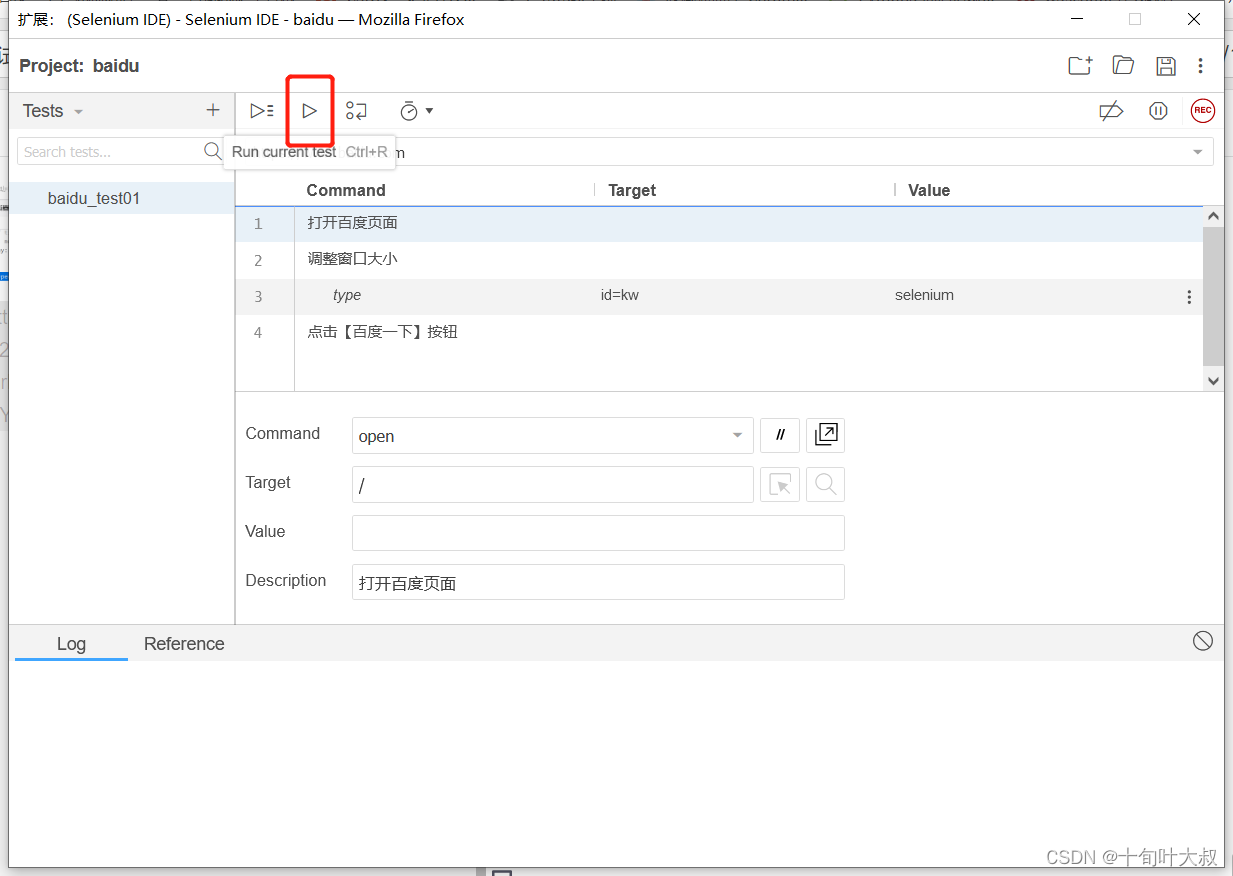Image resolution: width=1233 pixels, height=876 pixels.
Task: Click the id=kw target cell
Action: click(x=620, y=295)
